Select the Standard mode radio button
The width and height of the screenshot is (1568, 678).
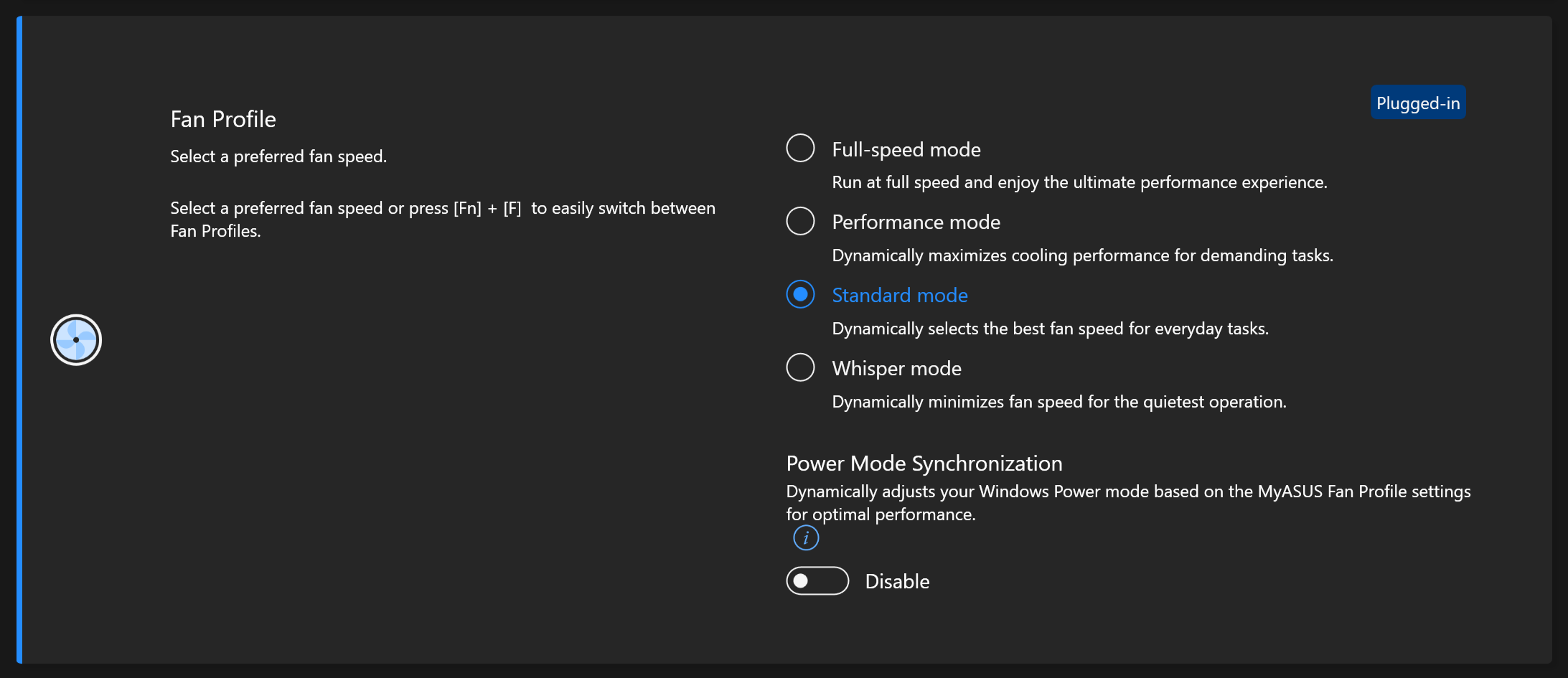tap(800, 294)
